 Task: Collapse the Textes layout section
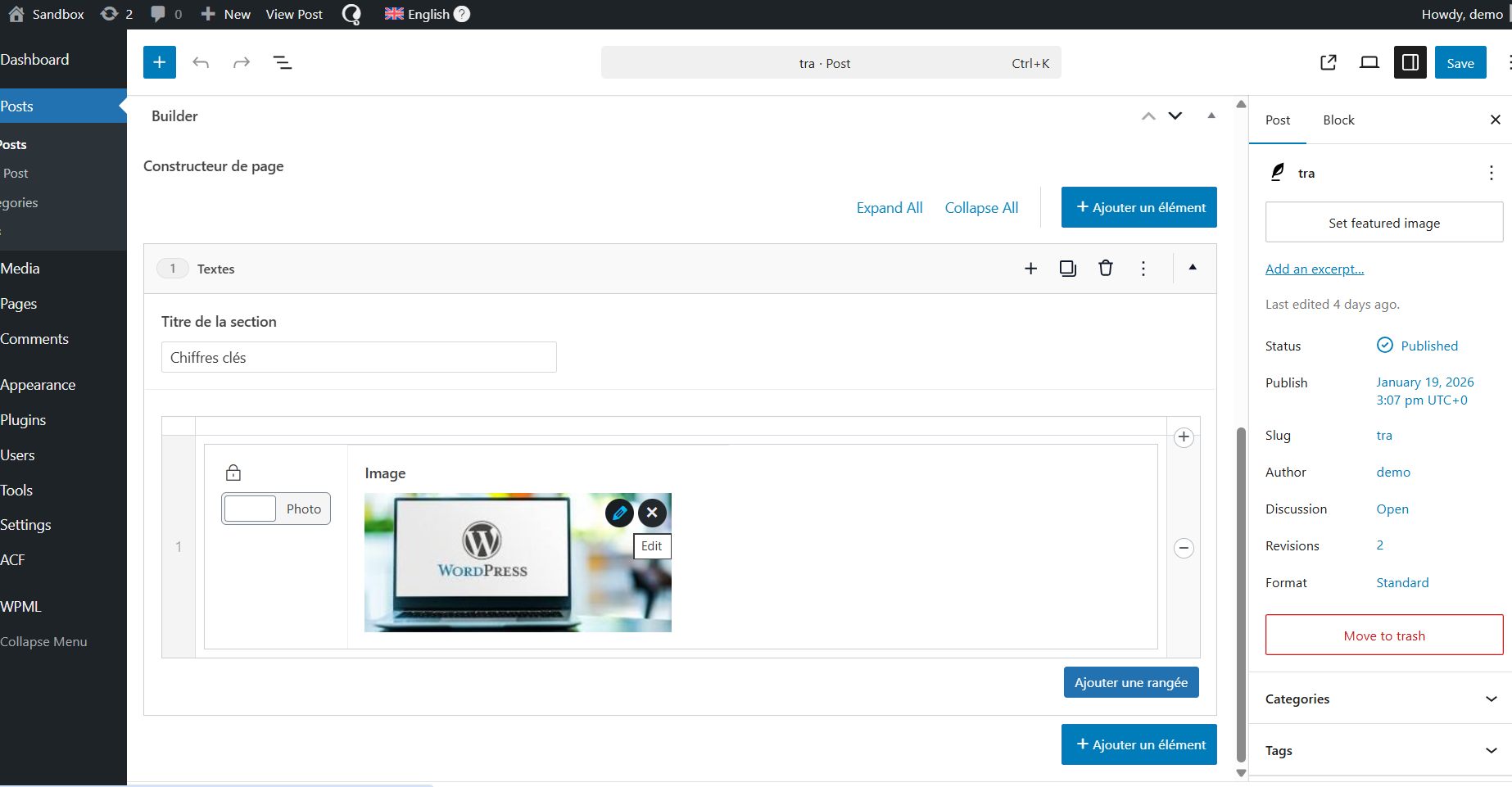pyautogui.click(x=1193, y=268)
